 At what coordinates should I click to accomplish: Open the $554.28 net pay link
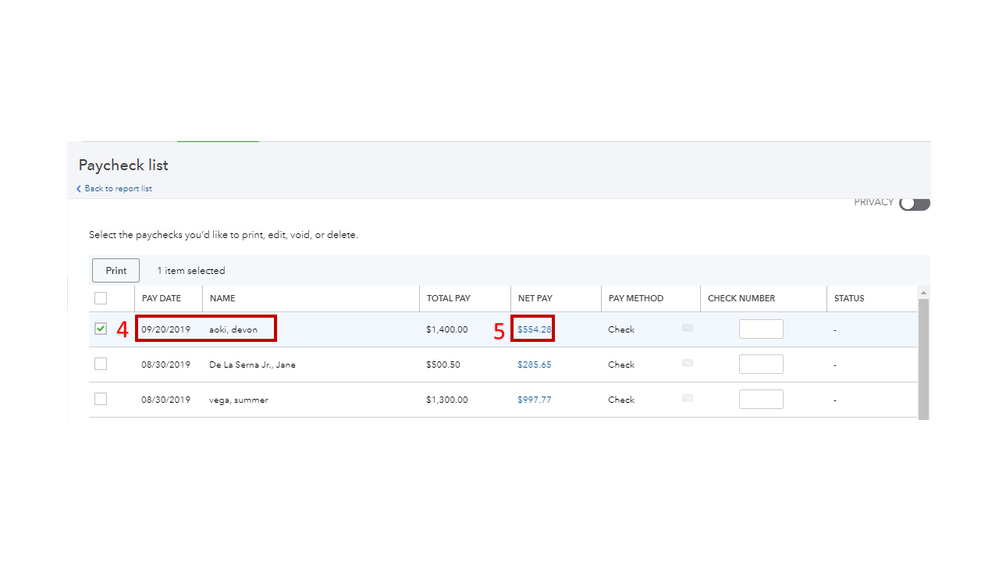coord(534,329)
